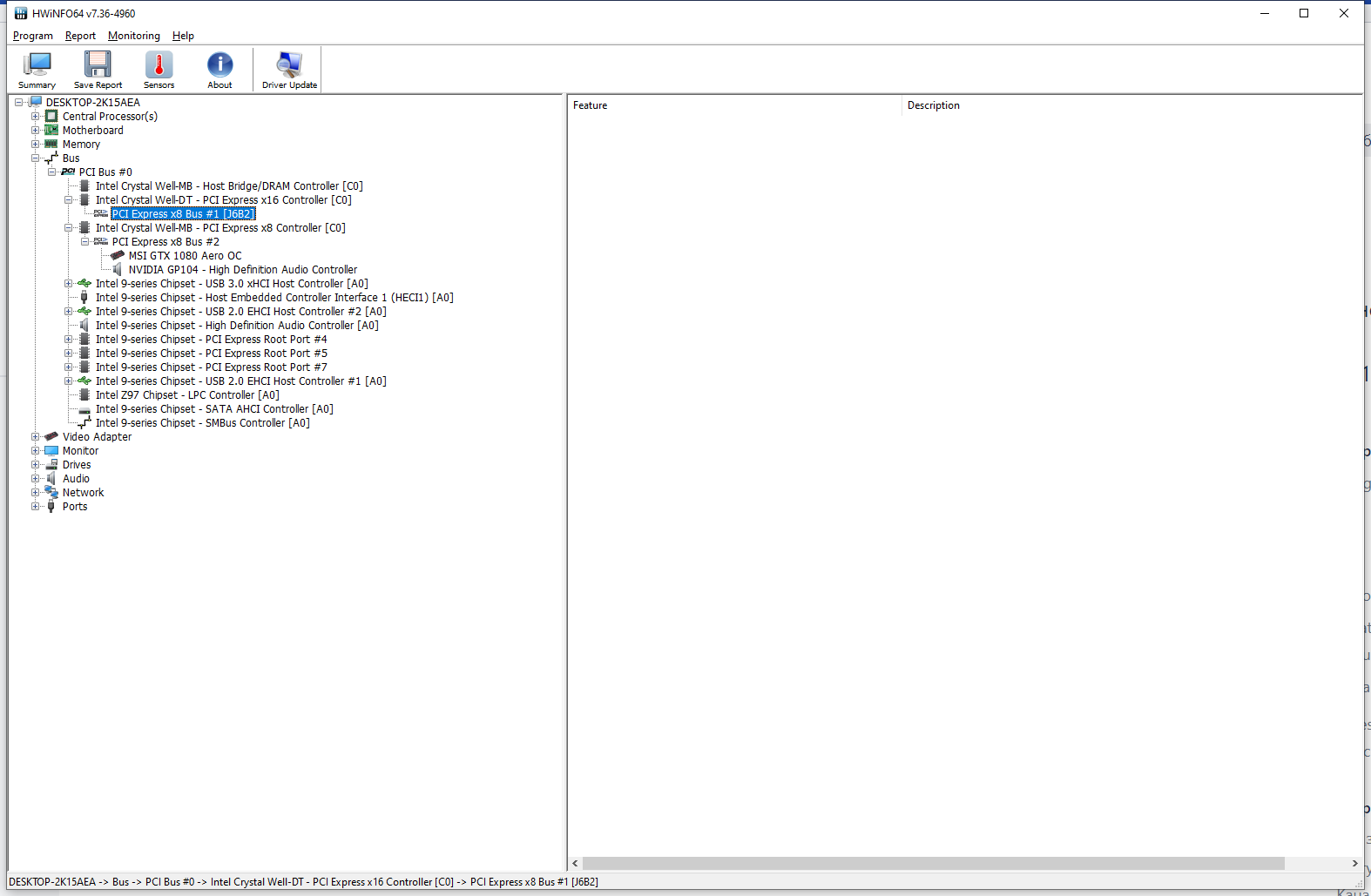Expand the Network tree node
1371x896 pixels.
pyautogui.click(x=36, y=492)
